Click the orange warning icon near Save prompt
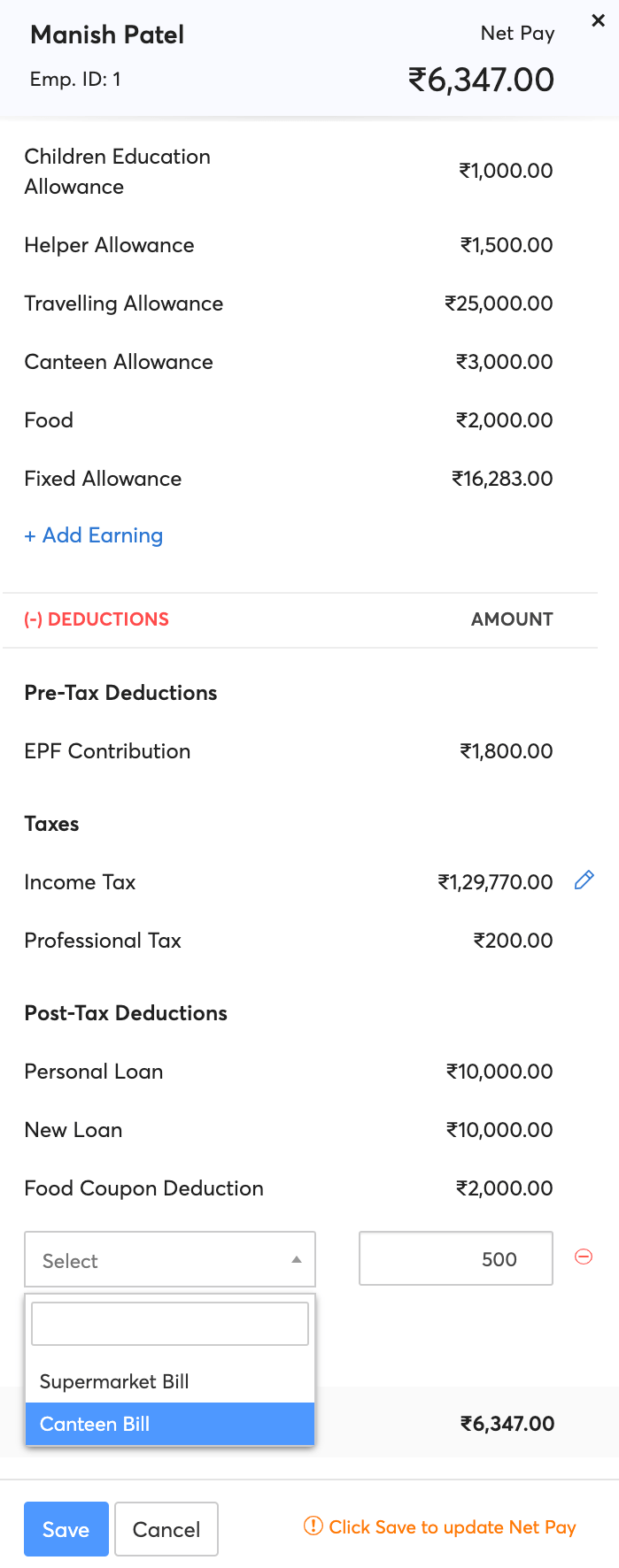This screenshot has height=1568, width=619. [x=314, y=1527]
